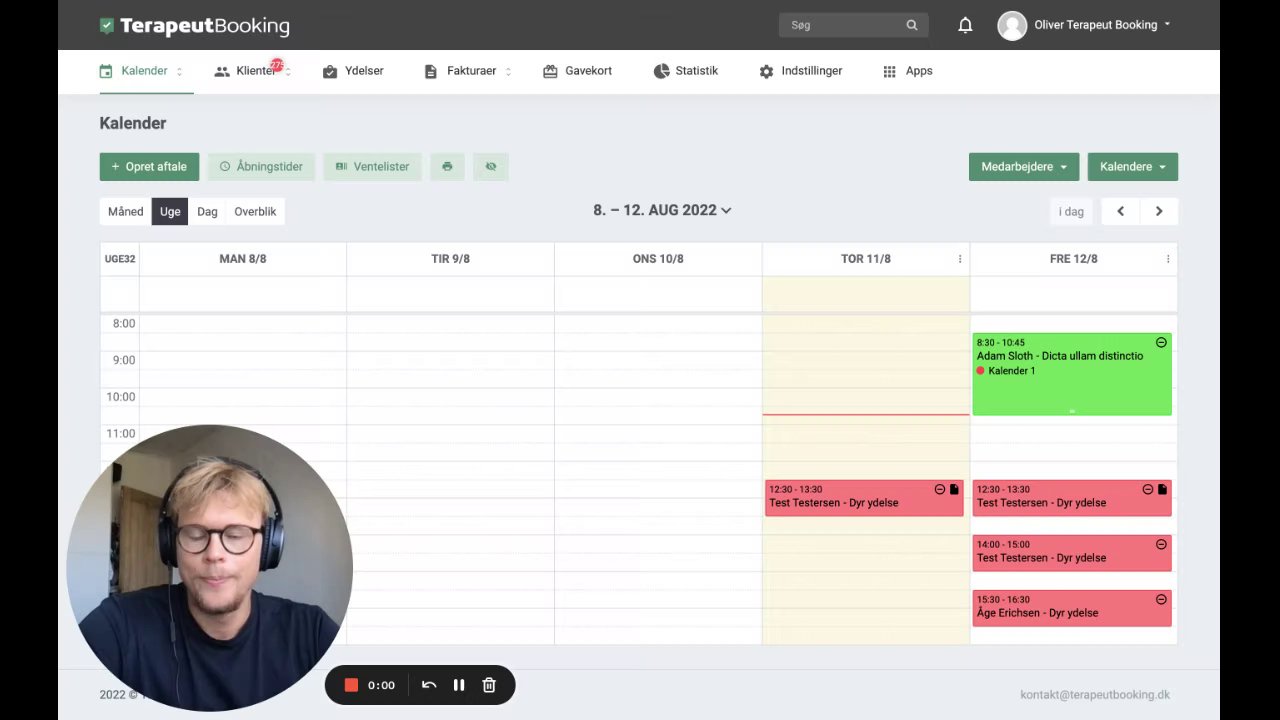Click document icon on Thursday 12:30 appointment
The image size is (1280, 720).
click(x=954, y=489)
